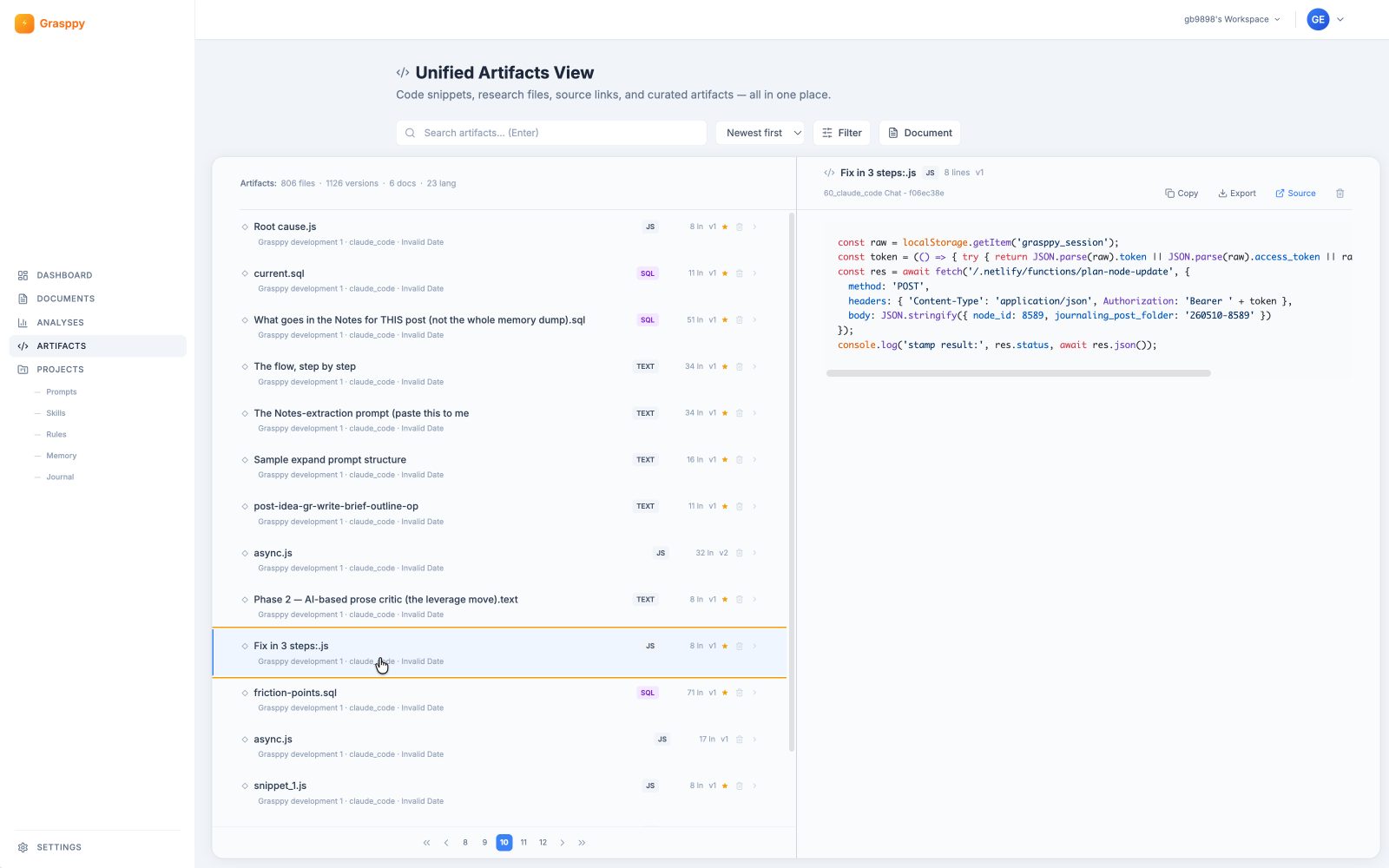The image size is (1389, 868).
Task: Click the Document button
Action: click(919, 133)
